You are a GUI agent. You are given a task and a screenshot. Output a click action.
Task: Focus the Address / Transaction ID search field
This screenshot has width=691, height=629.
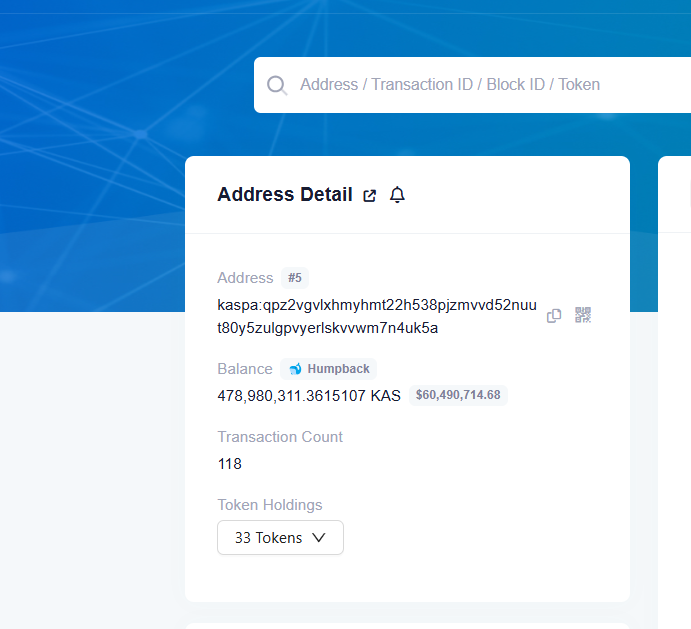[x=472, y=85]
